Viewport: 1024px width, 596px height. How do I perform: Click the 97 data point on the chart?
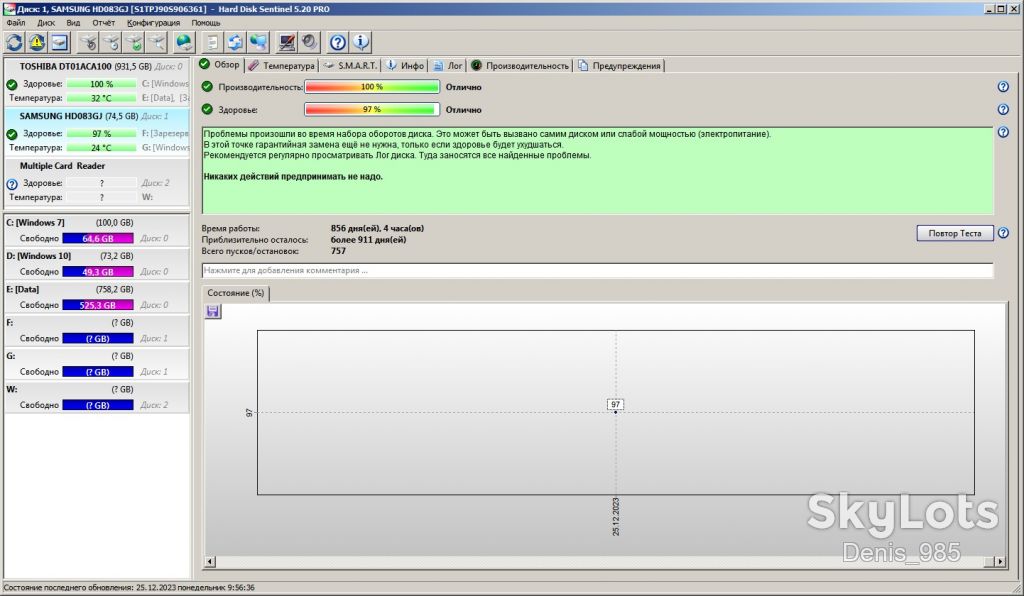click(x=616, y=412)
